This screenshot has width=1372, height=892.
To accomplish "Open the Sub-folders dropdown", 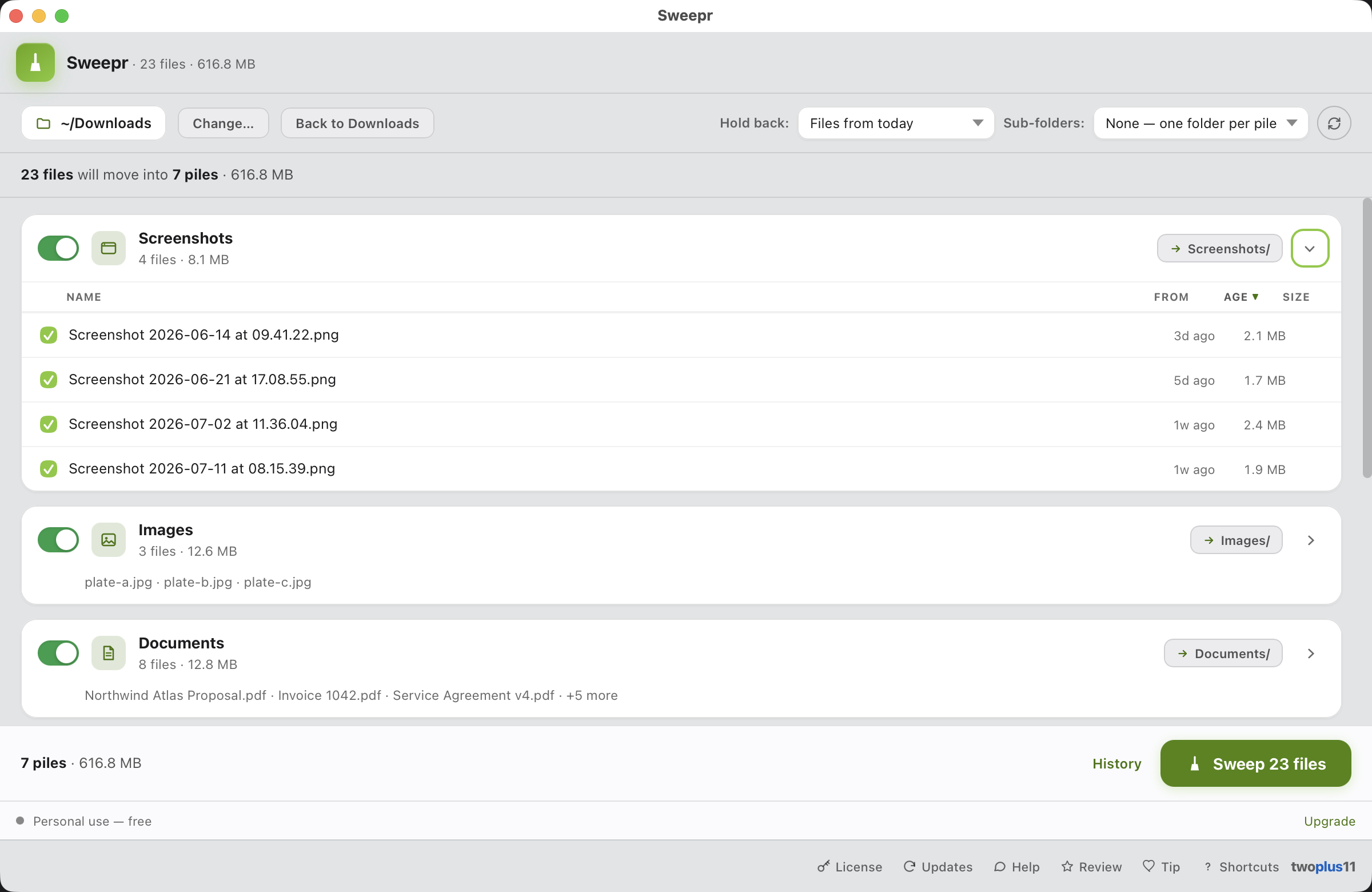I will 1200,123.
